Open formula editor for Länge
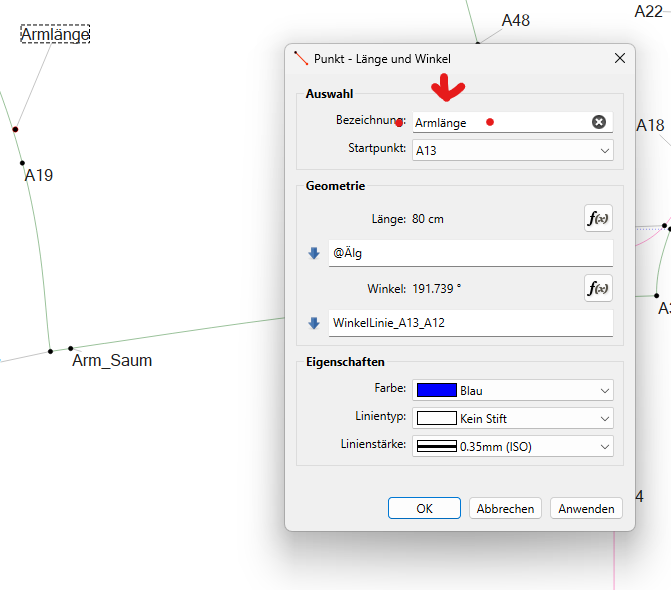Image resolution: width=671 pixels, height=590 pixels. pyautogui.click(x=598, y=218)
